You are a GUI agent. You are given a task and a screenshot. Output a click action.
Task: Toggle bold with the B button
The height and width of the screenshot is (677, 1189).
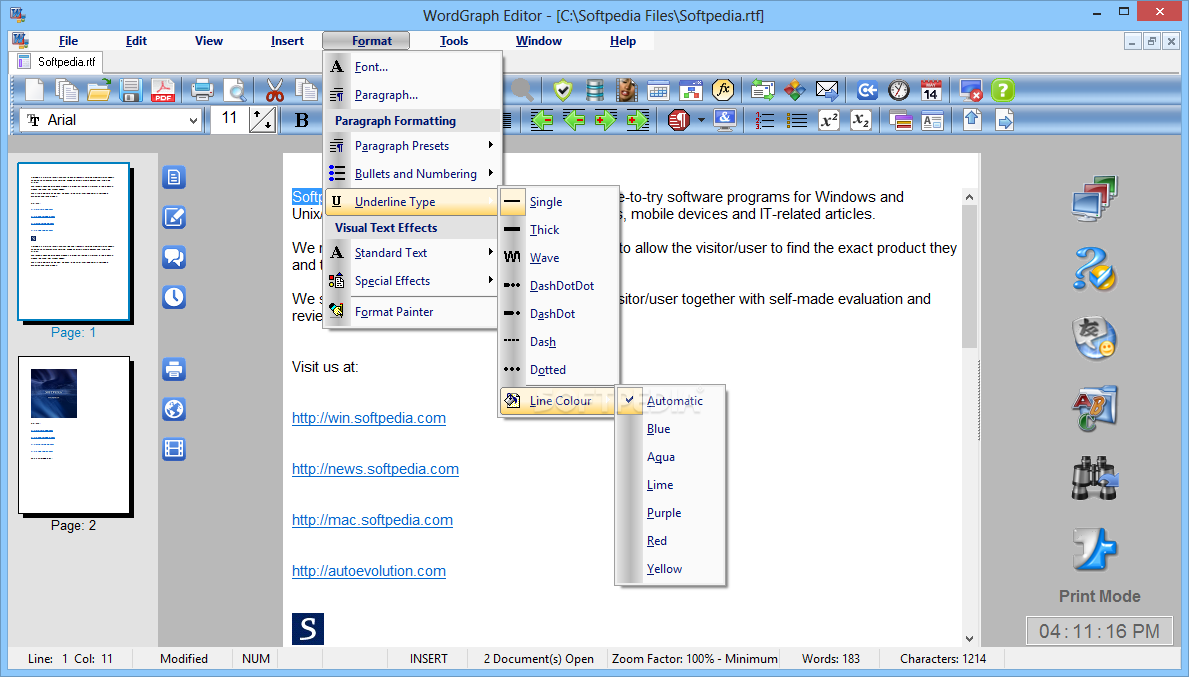click(x=301, y=121)
